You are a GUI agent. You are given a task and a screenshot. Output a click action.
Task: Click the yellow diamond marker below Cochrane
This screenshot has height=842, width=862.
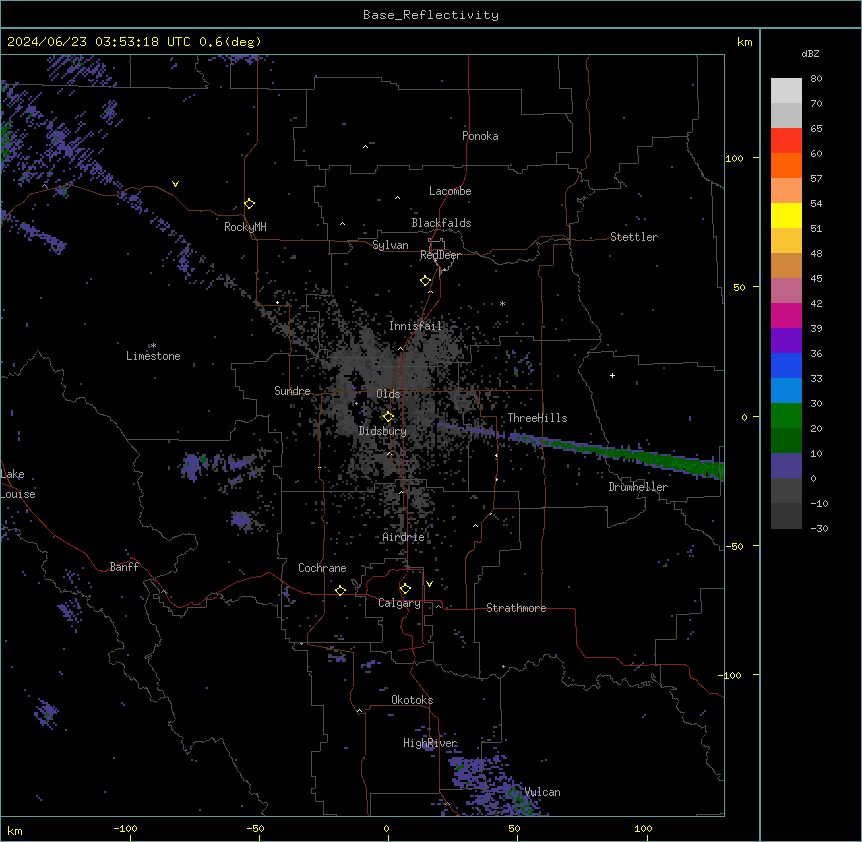340,590
